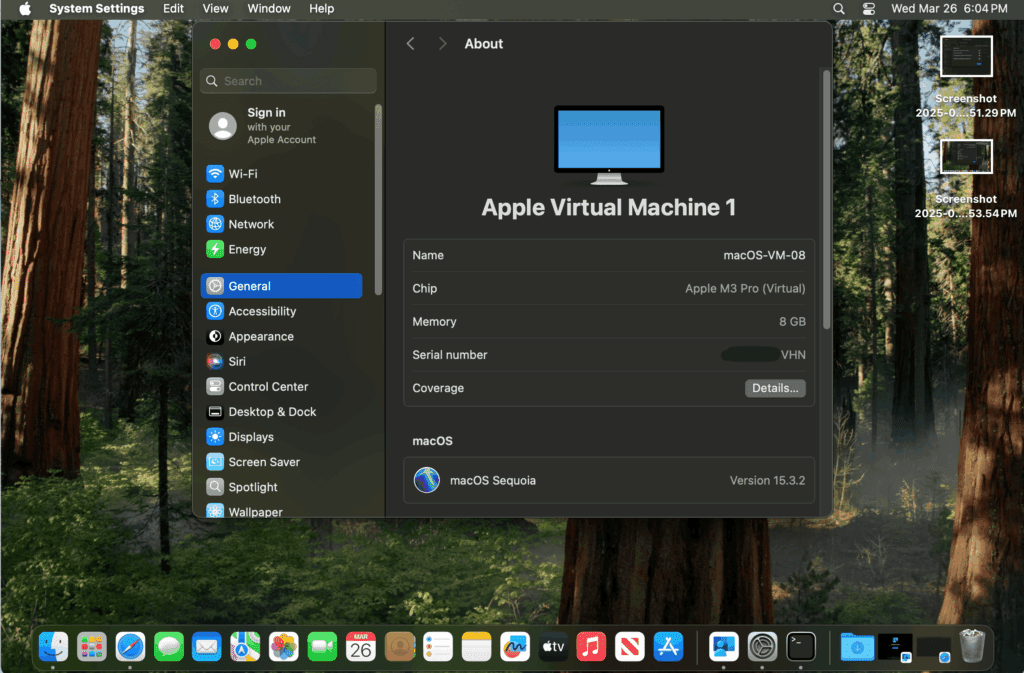
Task: Launch Safari from the Dock
Action: coord(130,646)
